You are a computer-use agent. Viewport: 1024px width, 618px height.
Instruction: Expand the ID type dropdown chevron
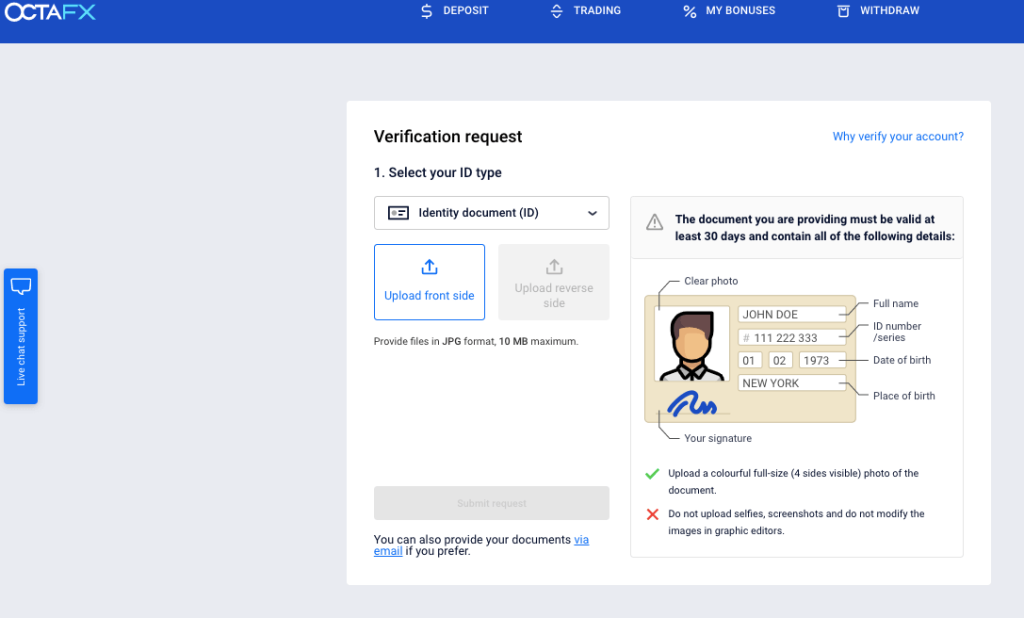coord(592,213)
